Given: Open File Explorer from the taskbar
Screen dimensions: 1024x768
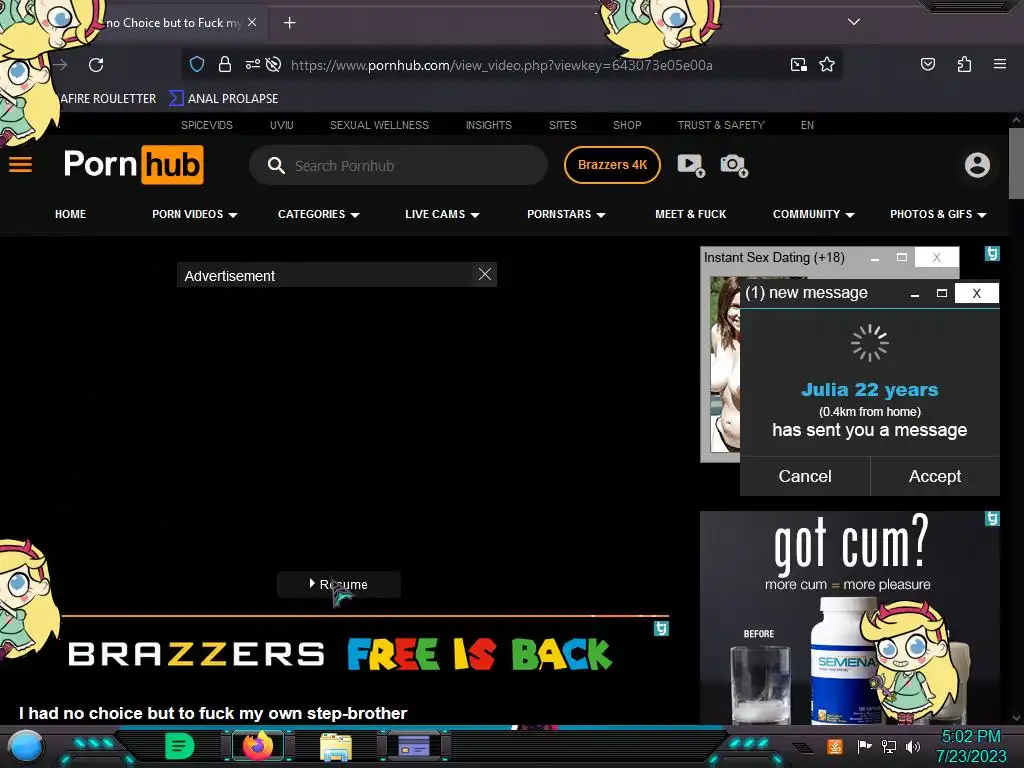Looking at the screenshot, I should tap(336, 746).
